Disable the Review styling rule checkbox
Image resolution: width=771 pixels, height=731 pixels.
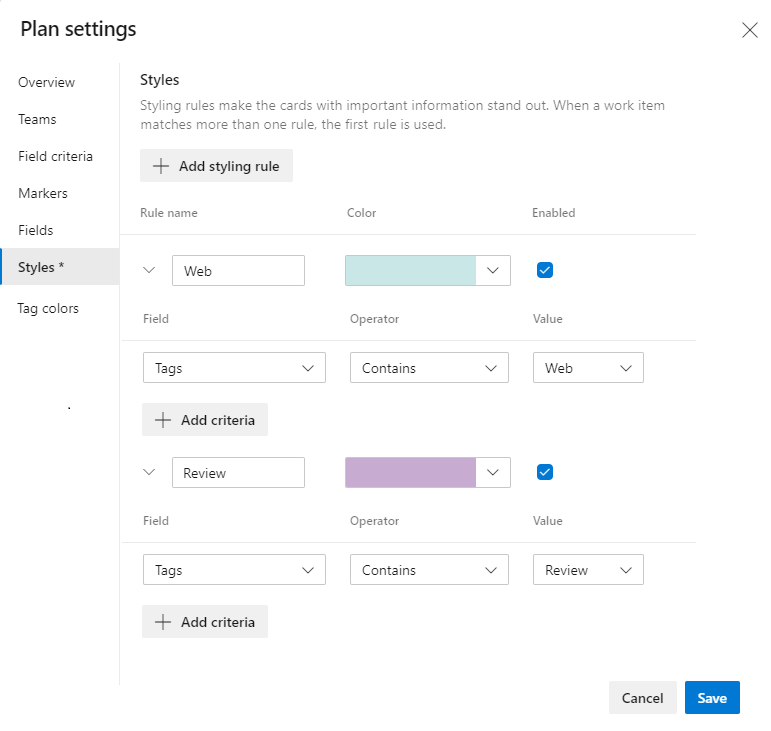pyautogui.click(x=545, y=472)
